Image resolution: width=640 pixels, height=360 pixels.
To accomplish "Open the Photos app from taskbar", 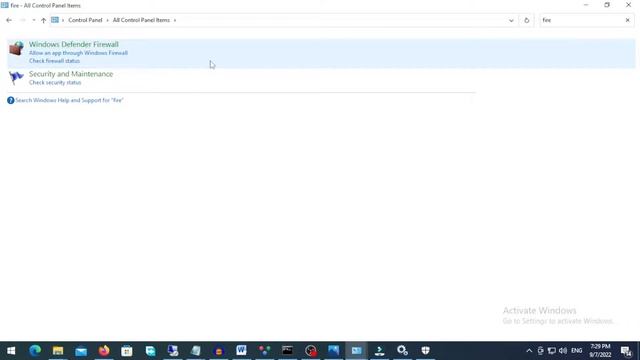I will 333,351.
